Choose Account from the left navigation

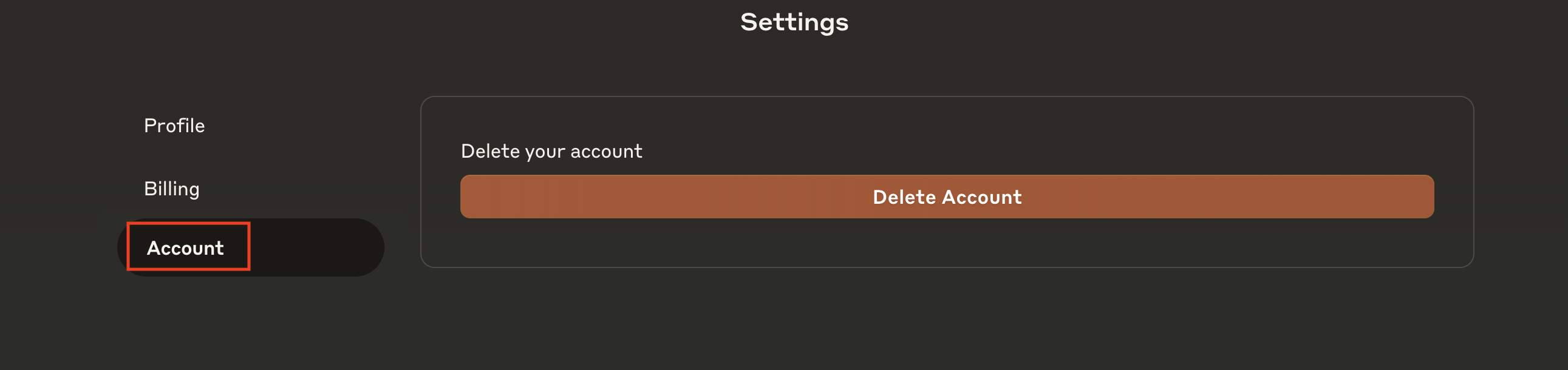click(x=186, y=248)
